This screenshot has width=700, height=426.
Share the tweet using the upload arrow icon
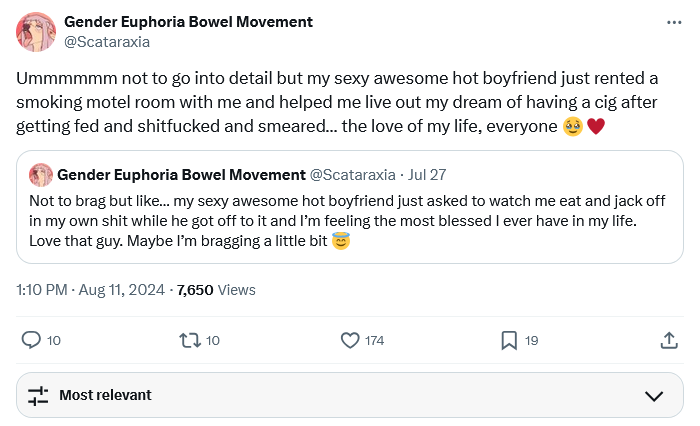click(x=669, y=341)
